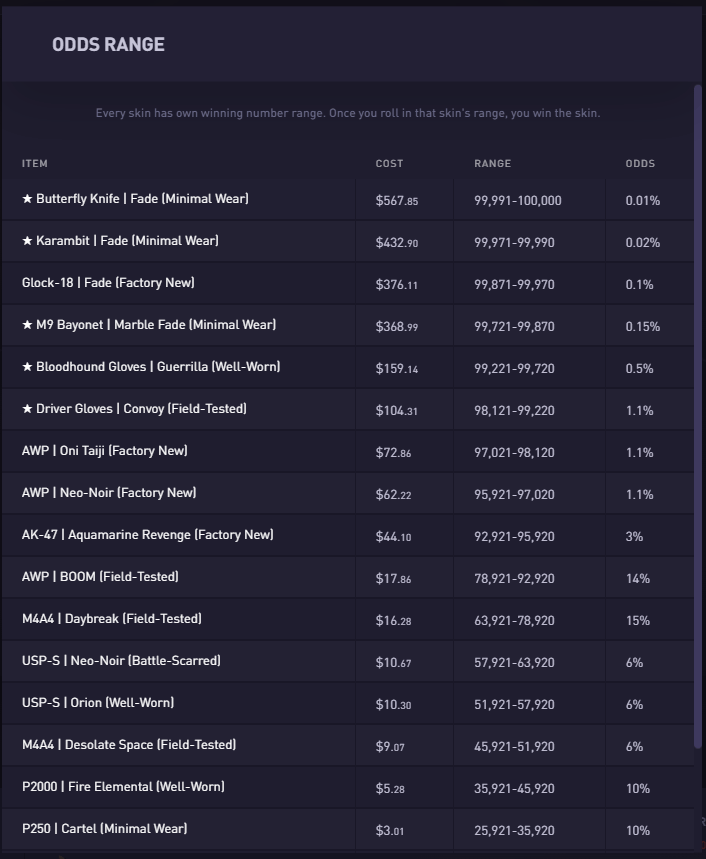Viewport: 706px width, 859px height.
Task: Click USP-S Orion (Well-Worn) item name
Action: 98,703
